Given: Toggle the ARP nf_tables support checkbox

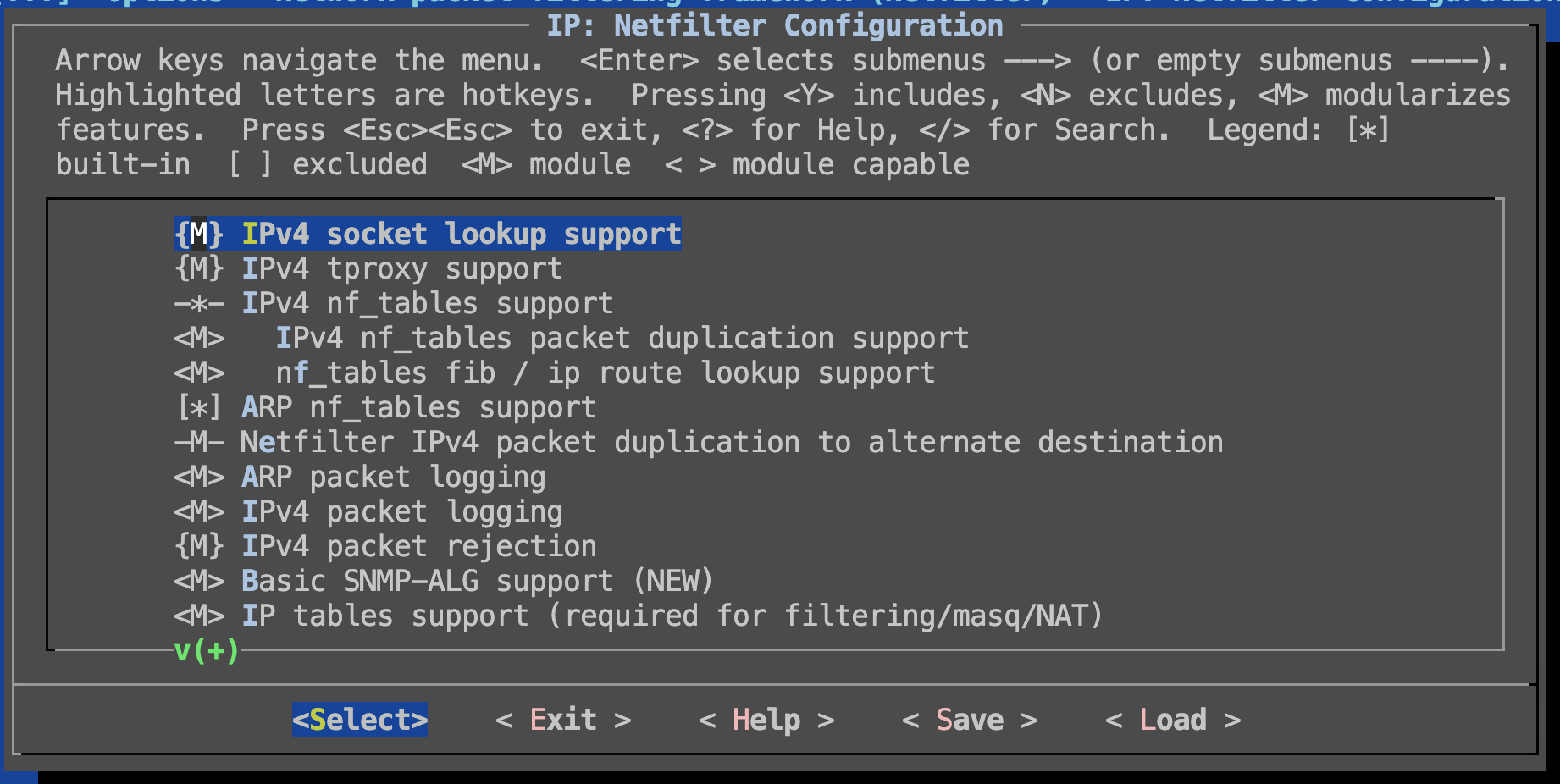Looking at the screenshot, I should [199, 408].
